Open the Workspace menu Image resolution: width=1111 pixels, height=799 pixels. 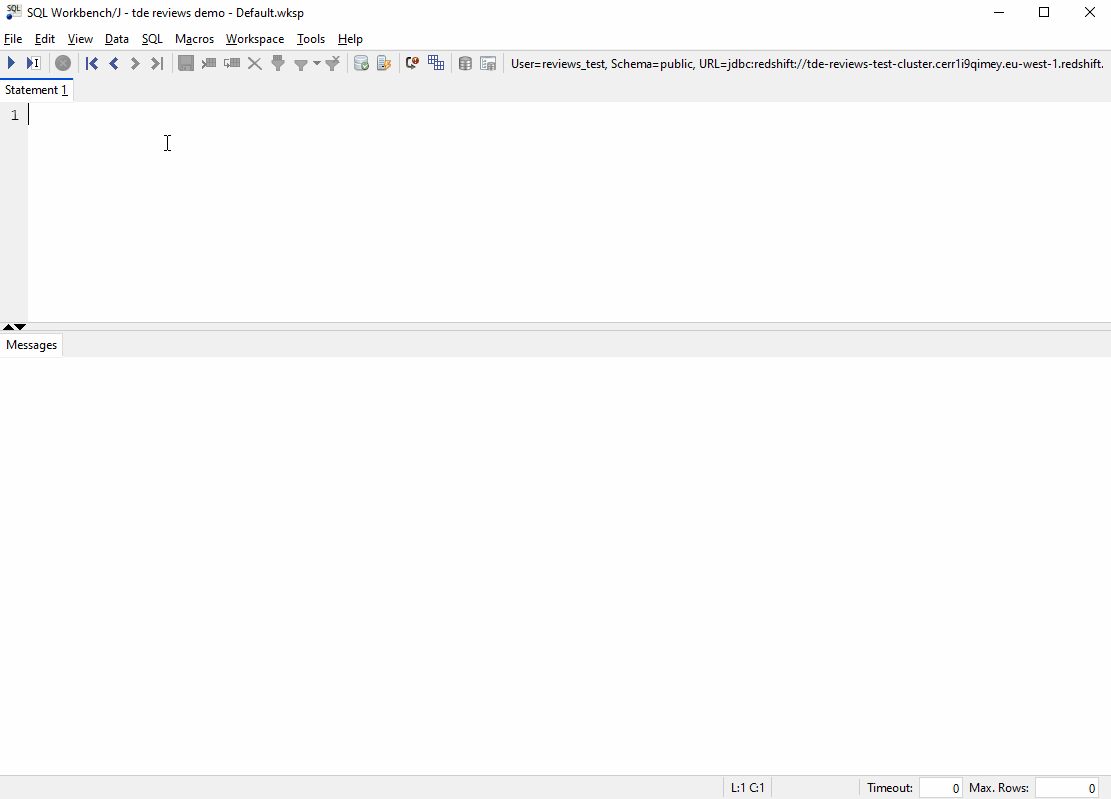254,39
